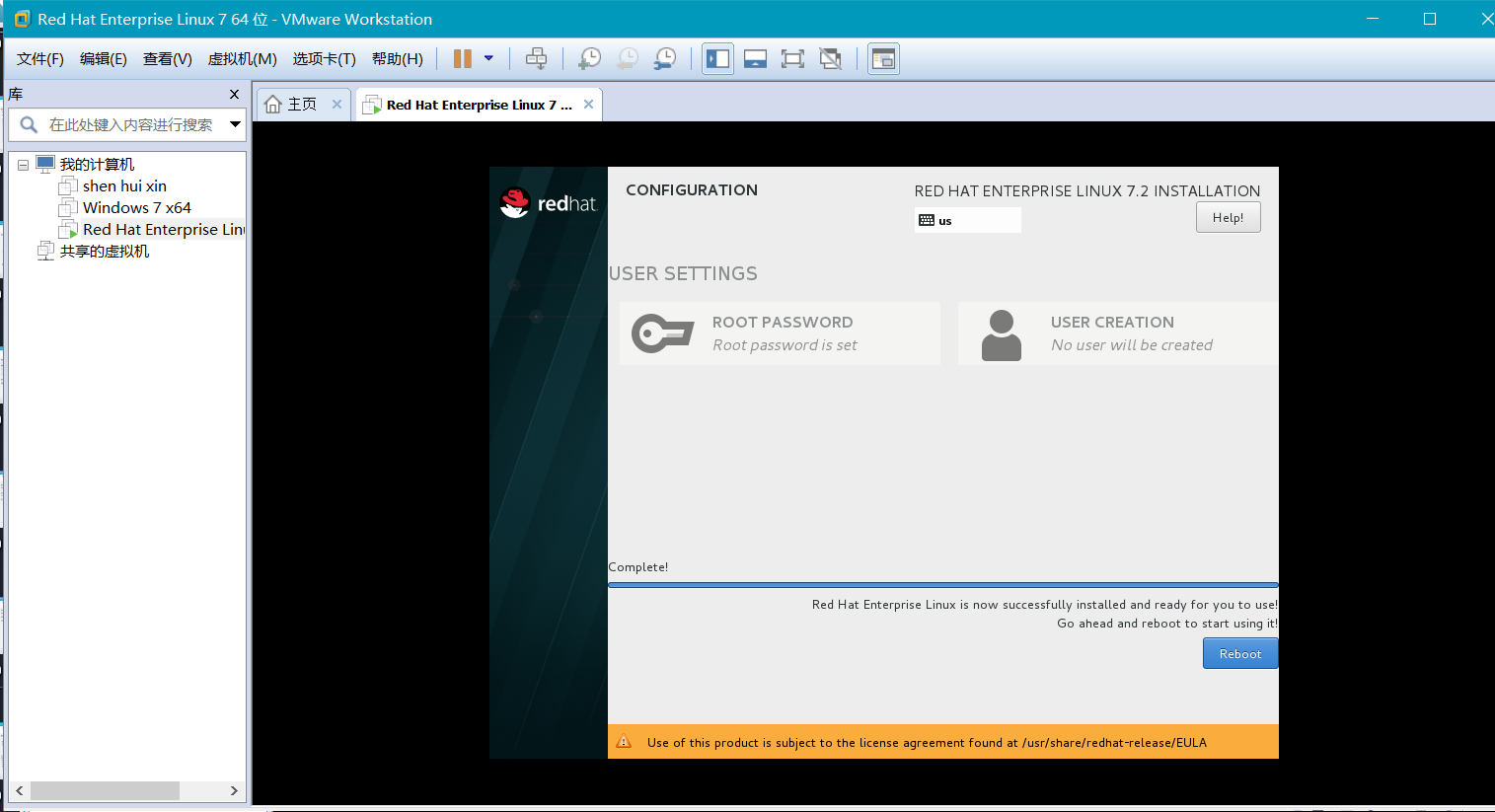The image size is (1495, 812).
Task: Open the 选项卡(T) menu
Action: pyautogui.click(x=325, y=59)
